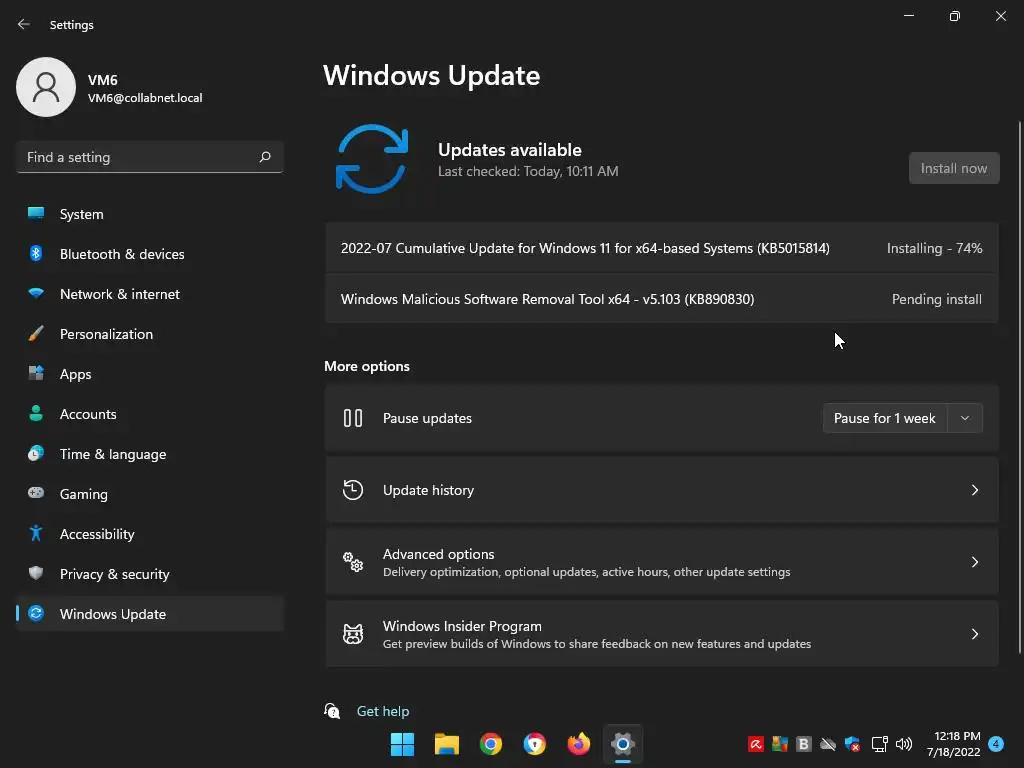Click the search magnifier icon in Find a setting
The height and width of the screenshot is (768, 1024).
point(264,157)
